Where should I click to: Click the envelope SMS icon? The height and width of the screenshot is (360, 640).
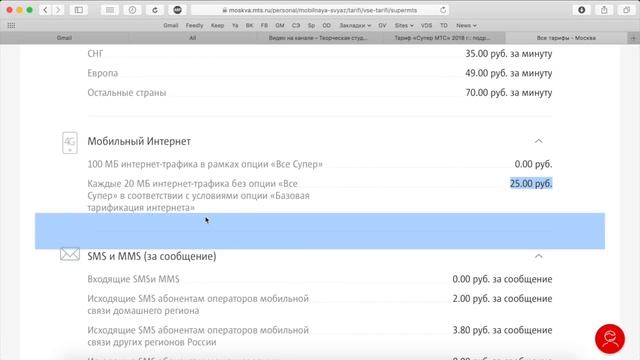coord(70,254)
